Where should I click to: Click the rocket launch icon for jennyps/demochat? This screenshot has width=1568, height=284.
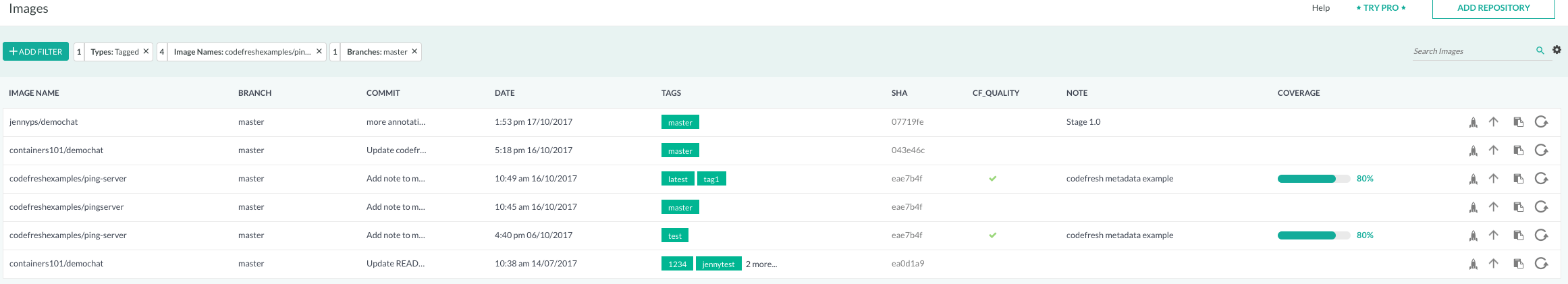[x=1473, y=122]
